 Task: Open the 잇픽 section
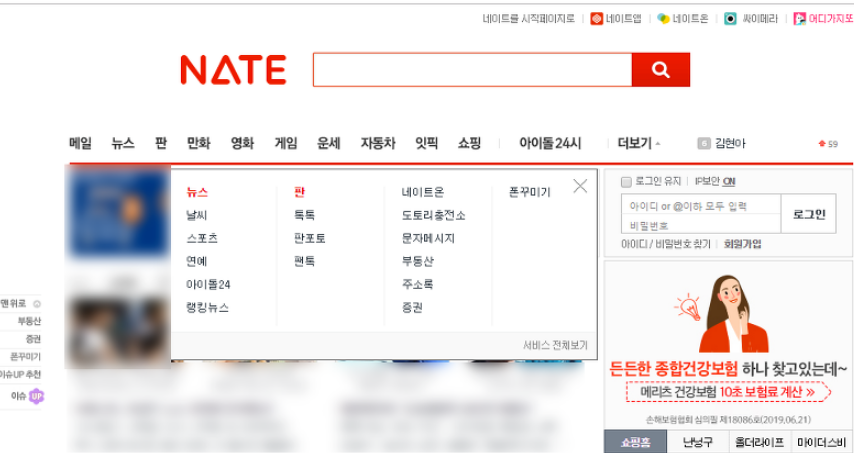tap(426, 143)
